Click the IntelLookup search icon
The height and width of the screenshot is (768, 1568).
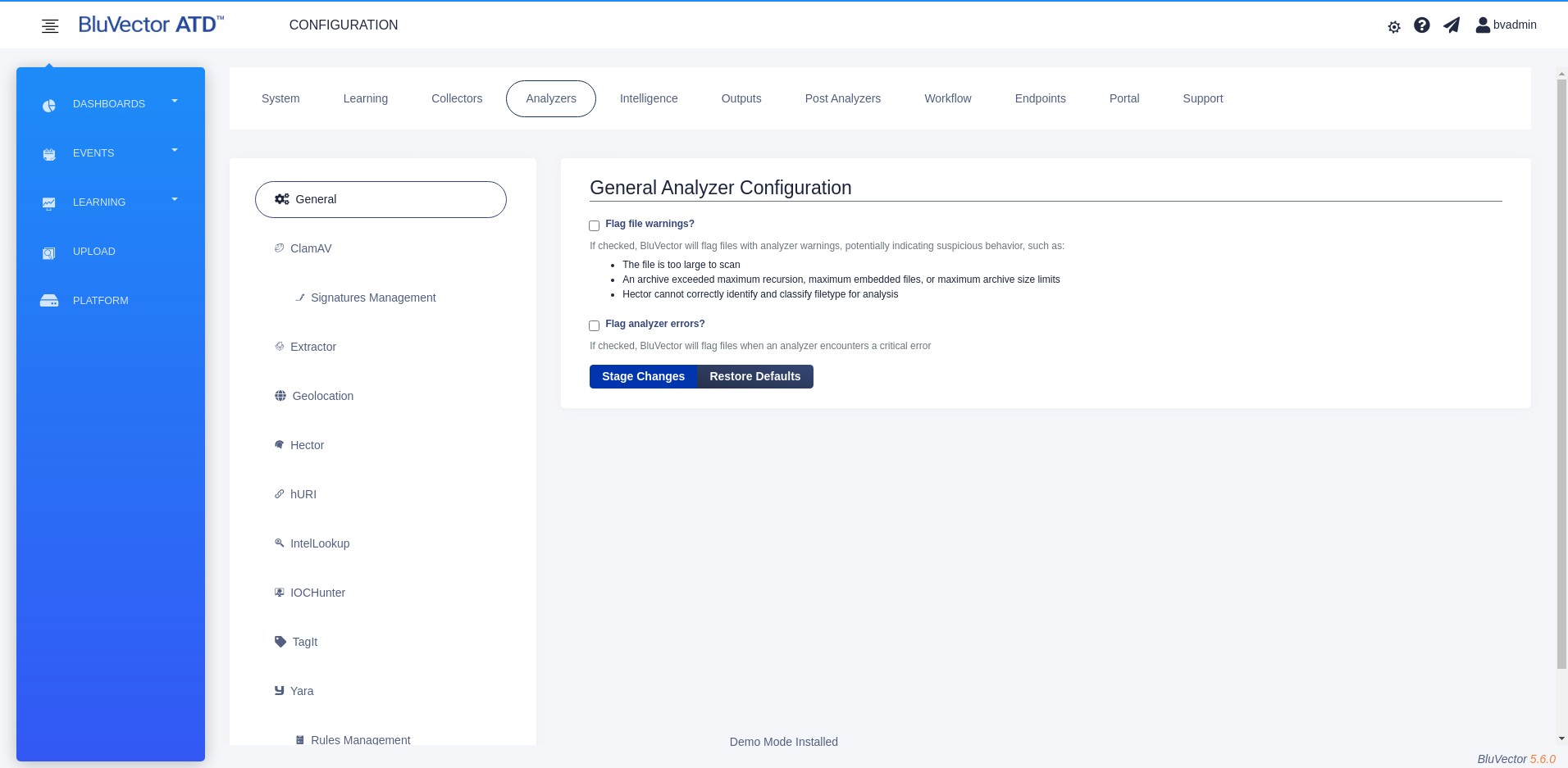[x=279, y=543]
